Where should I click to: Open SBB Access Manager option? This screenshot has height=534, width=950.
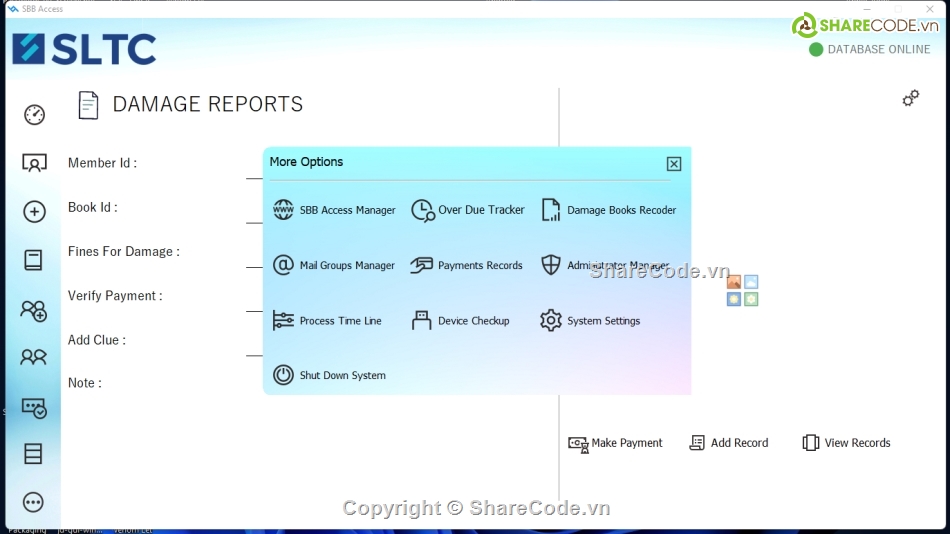pos(335,210)
